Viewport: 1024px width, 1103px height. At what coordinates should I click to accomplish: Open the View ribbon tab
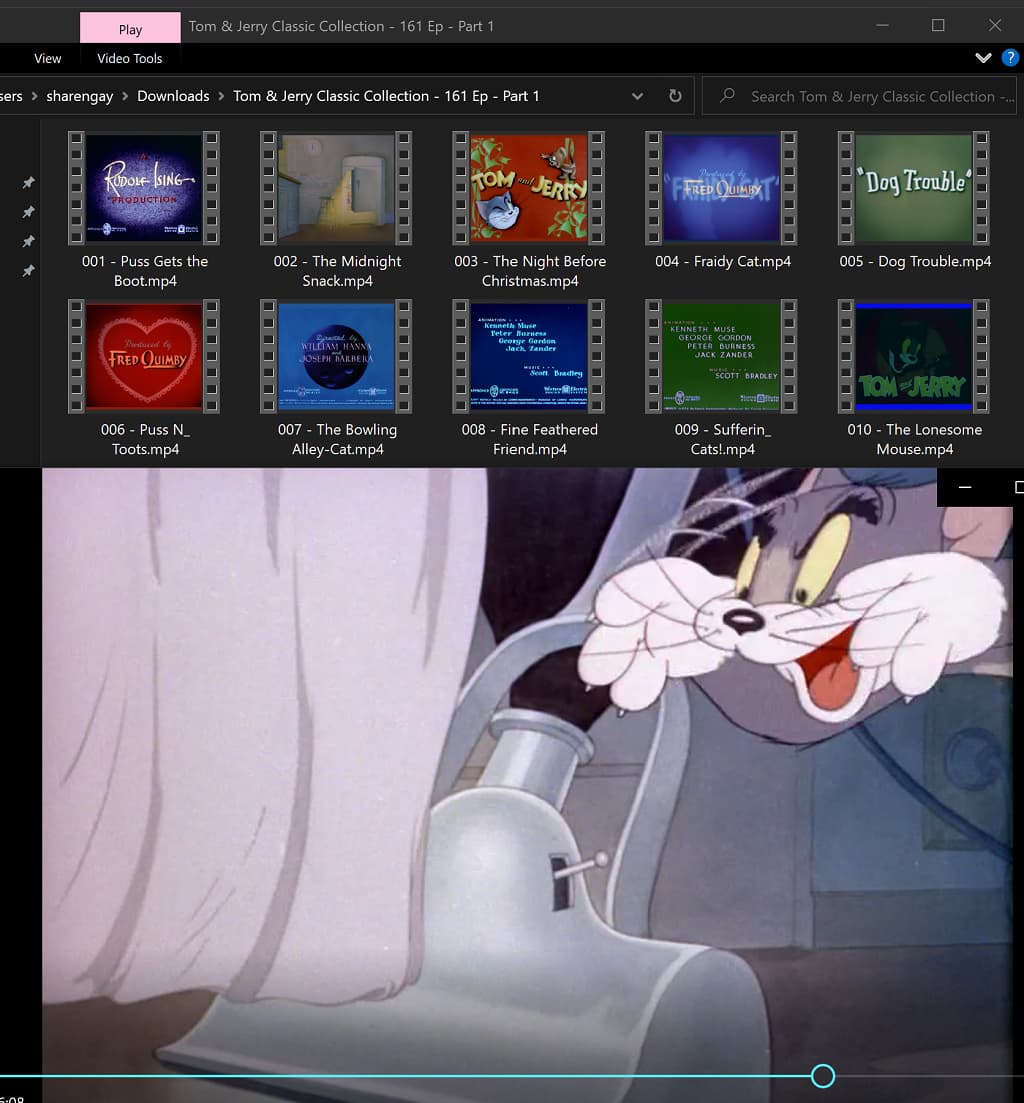(48, 58)
